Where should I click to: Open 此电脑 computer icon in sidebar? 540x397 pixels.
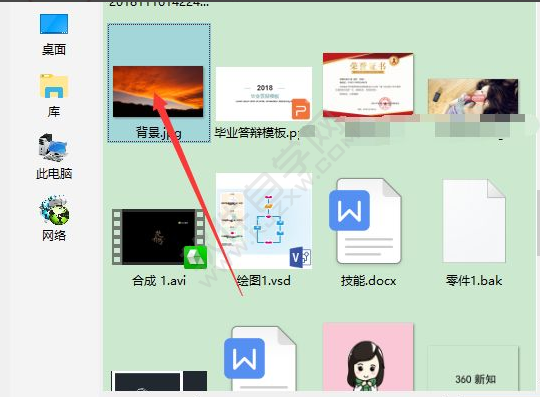click(52, 148)
